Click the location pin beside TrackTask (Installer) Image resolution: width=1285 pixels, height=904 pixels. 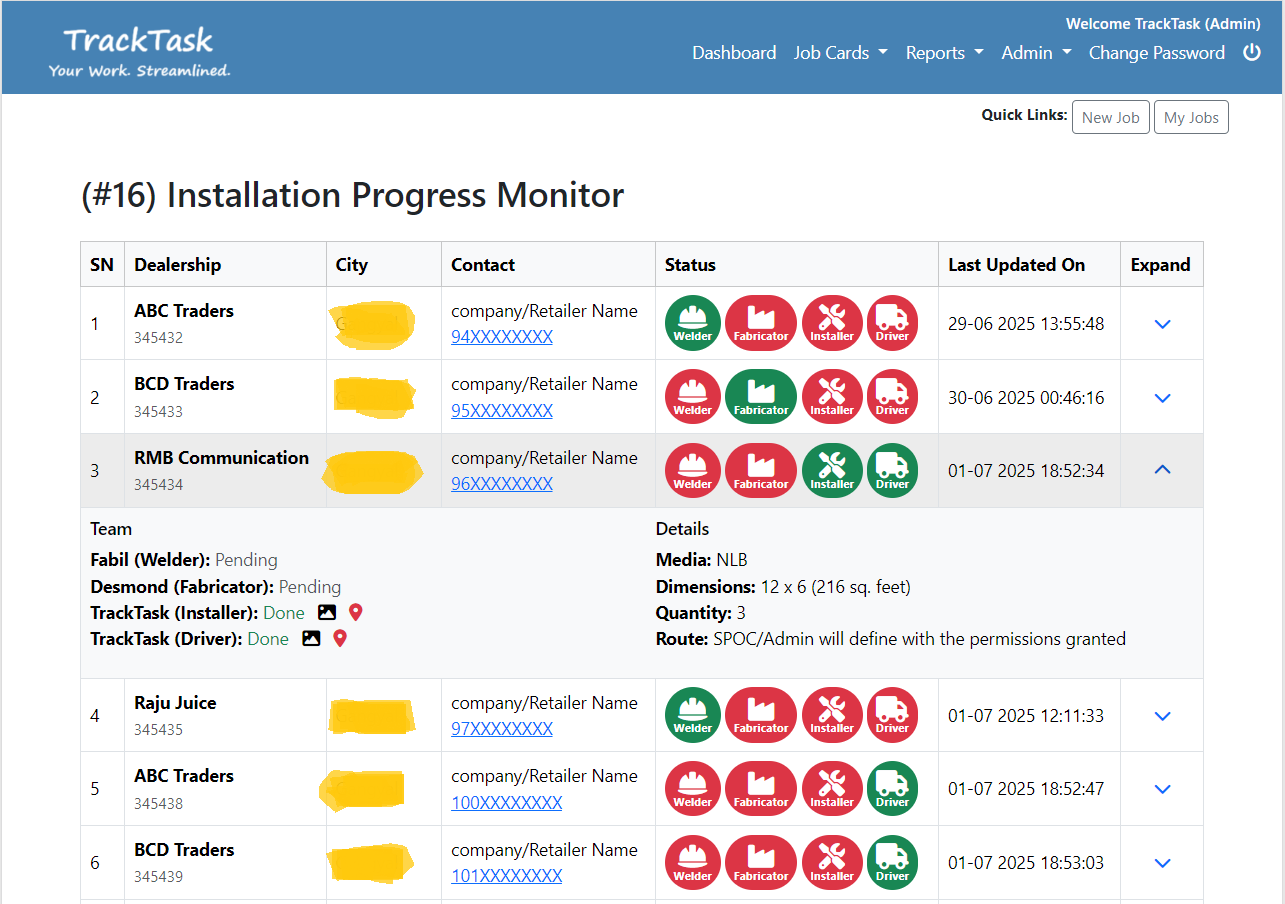pyautogui.click(x=355, y=612)
